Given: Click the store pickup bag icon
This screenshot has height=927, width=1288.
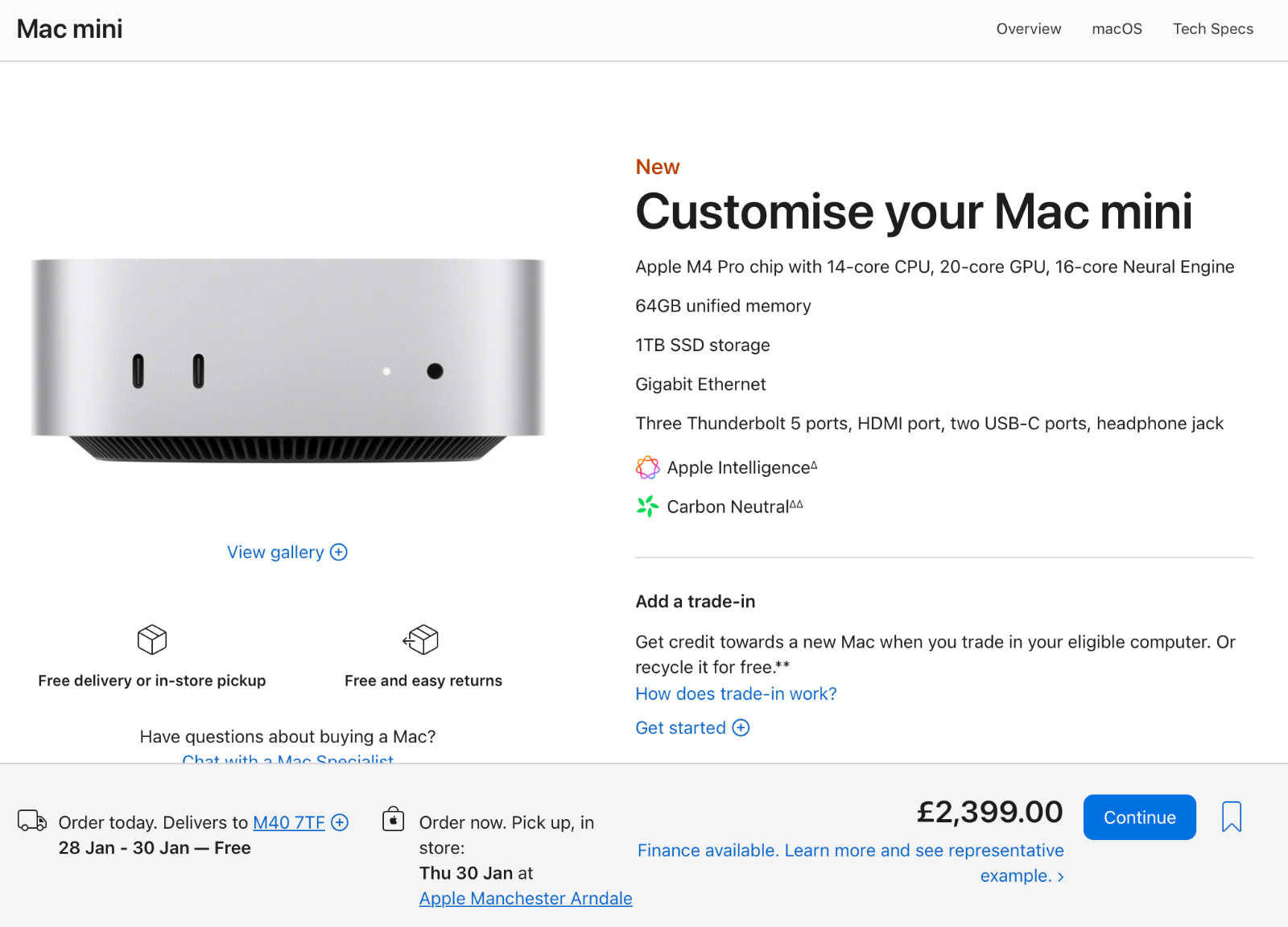Looking at the screenshot, I should point(393,819).
